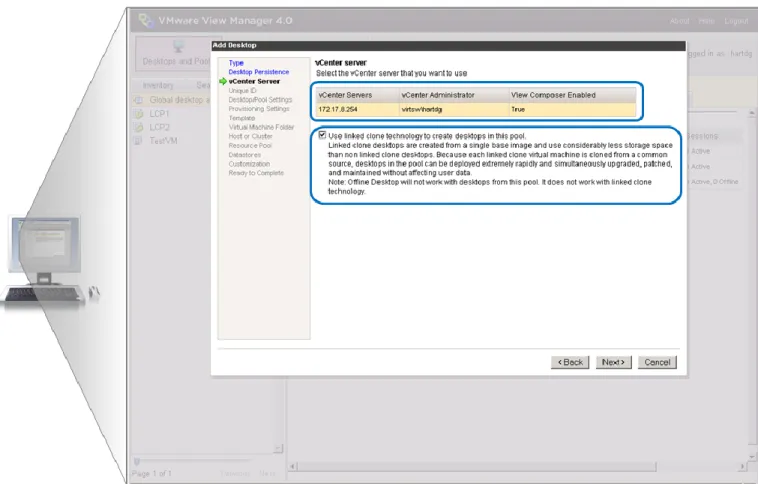Switch to the Inventory tab

158,85
